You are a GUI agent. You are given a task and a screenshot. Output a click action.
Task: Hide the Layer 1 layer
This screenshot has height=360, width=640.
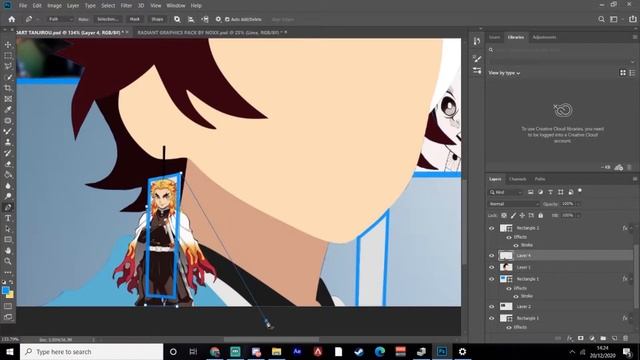(491, 267)
